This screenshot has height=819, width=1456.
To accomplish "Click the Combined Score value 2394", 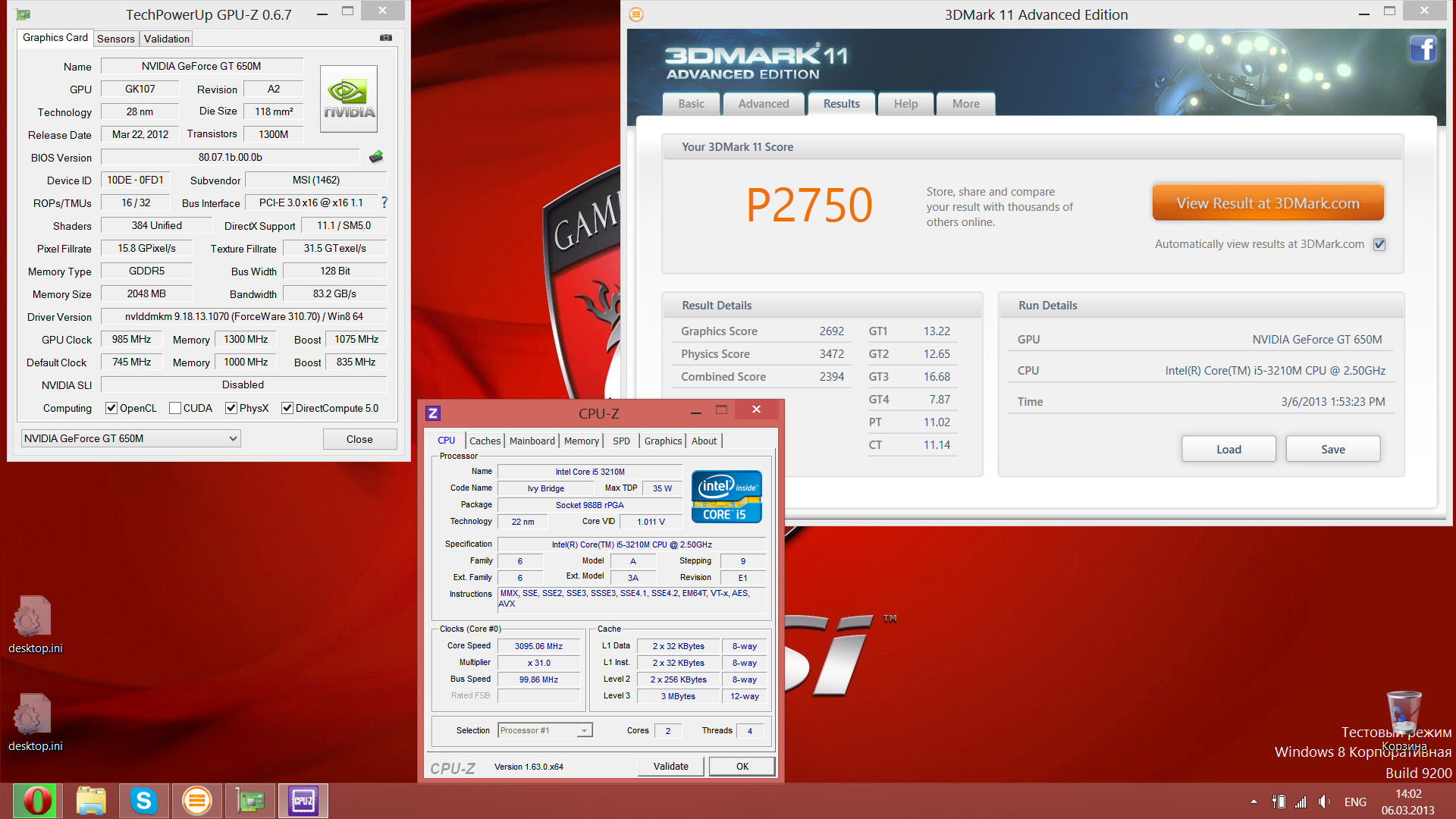I will coord(831,377).
